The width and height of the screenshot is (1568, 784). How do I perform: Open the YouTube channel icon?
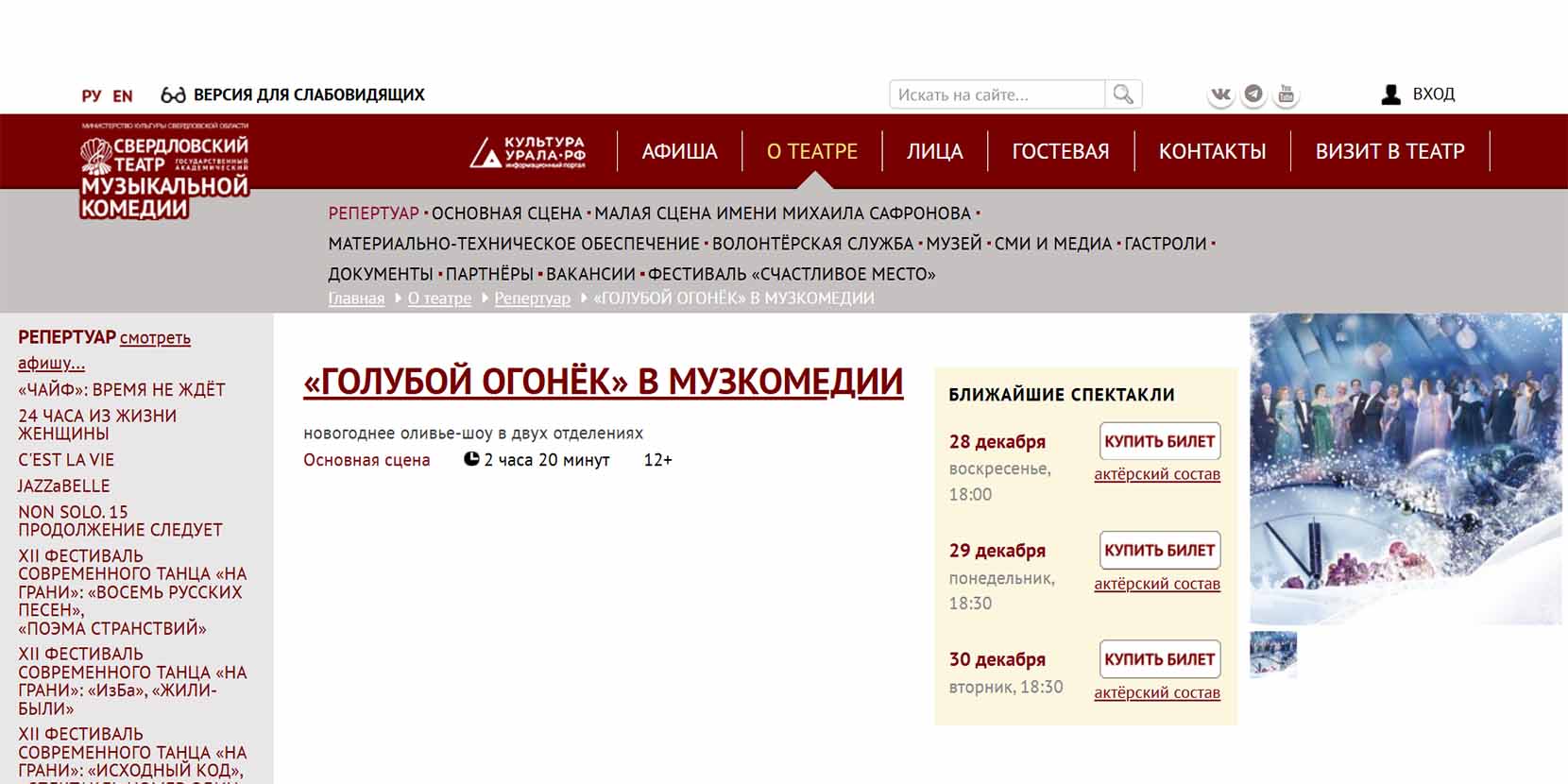(1286, 94)
